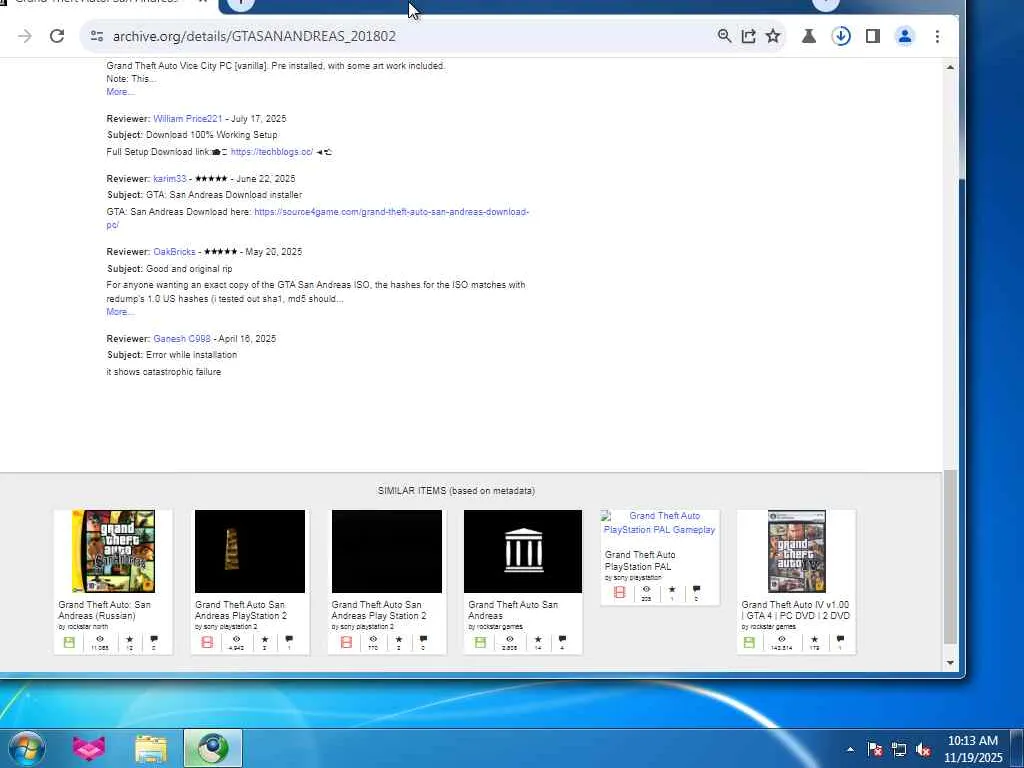
Task: Click movie media icon on PlayStation 2 card
Action: pyautogui.click(x=207, y=643)
